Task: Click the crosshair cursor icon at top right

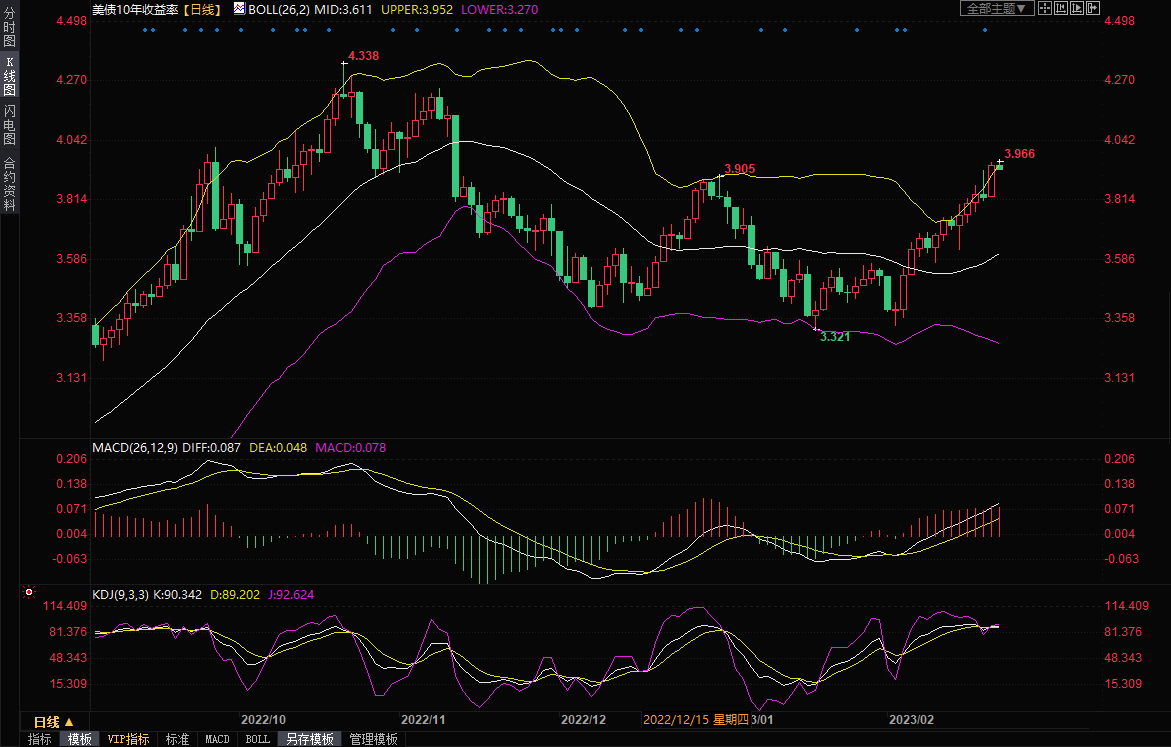Action: pyautogui.click(x=1045, y=8)
